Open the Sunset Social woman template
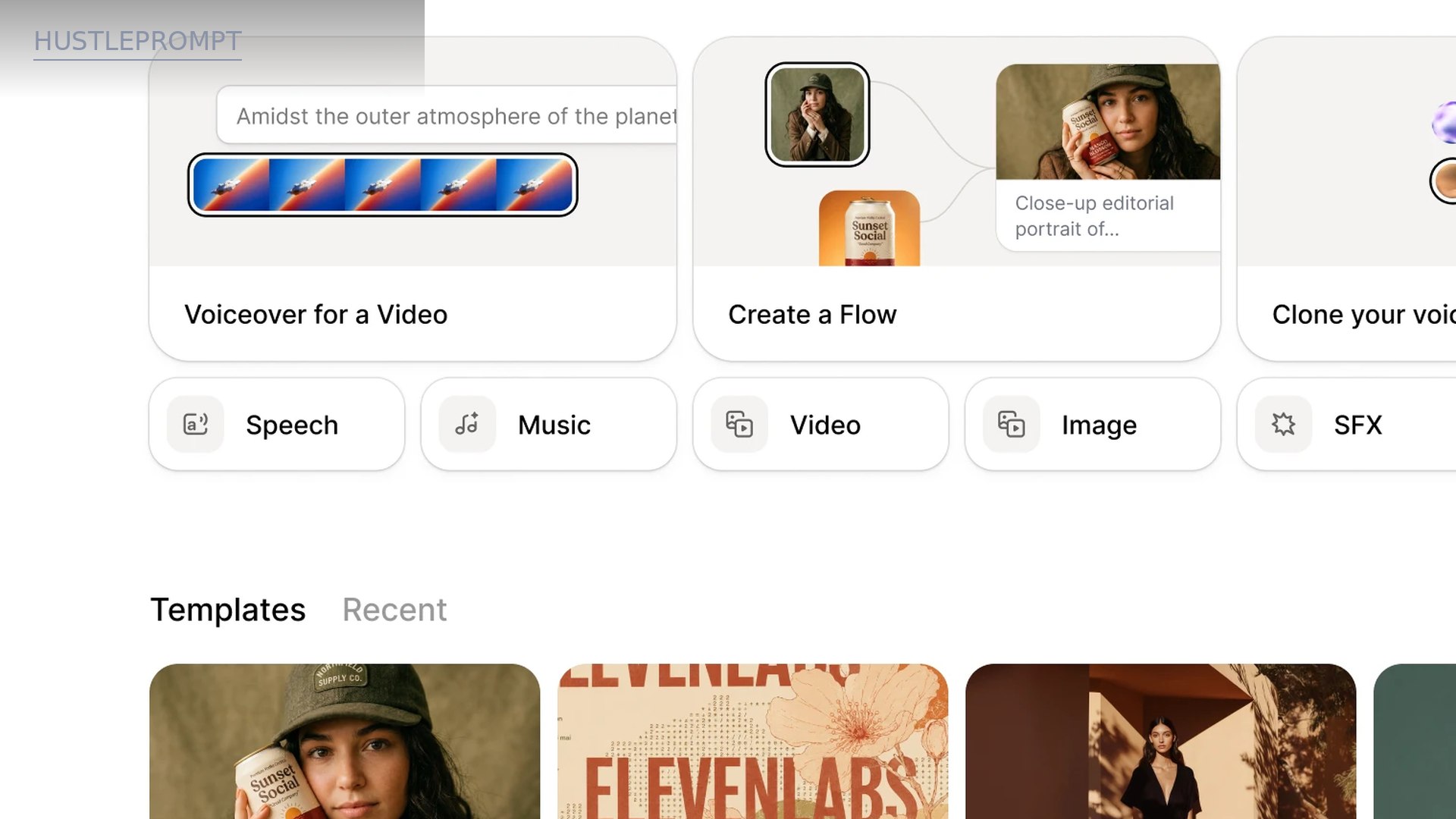The image size is (1456, 819). coord(345,741)
